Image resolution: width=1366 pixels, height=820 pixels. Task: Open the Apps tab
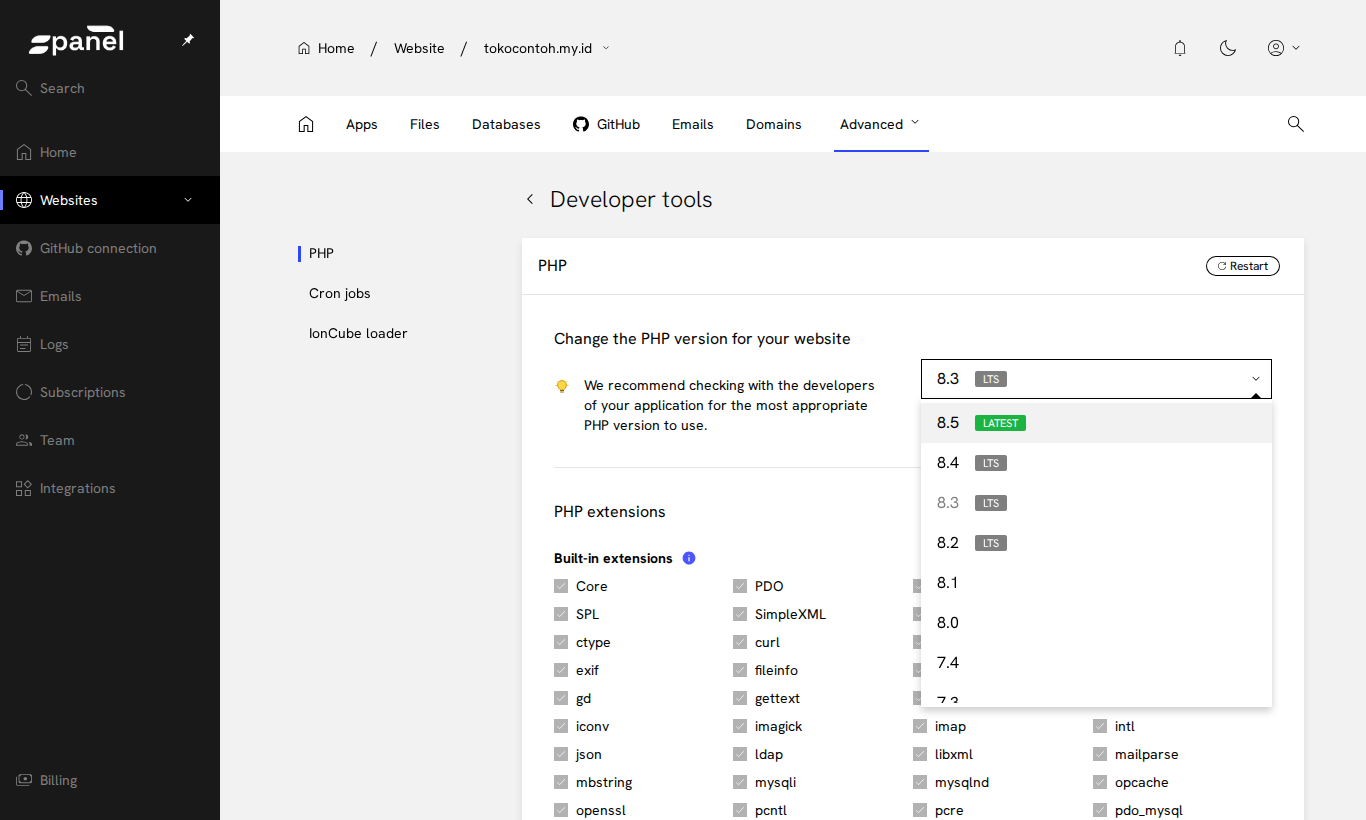pos(362,124)
